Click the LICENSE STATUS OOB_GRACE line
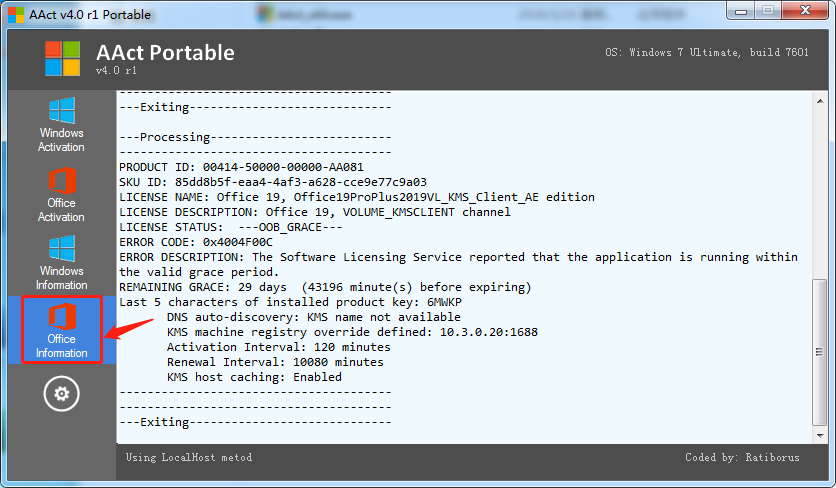Viewport: 836px width, 488px height. [x=230, y=227]
